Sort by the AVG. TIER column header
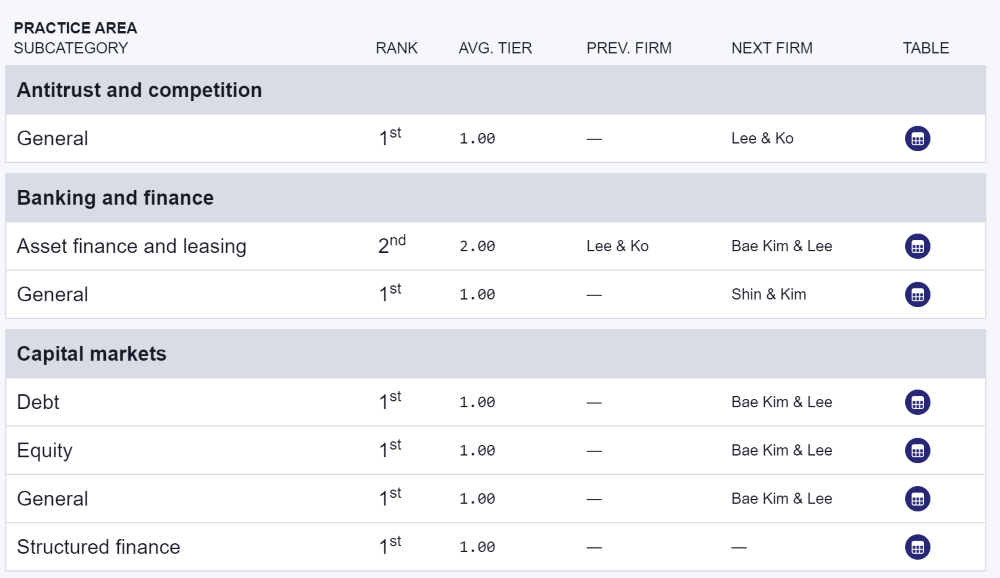 point(495,48)
